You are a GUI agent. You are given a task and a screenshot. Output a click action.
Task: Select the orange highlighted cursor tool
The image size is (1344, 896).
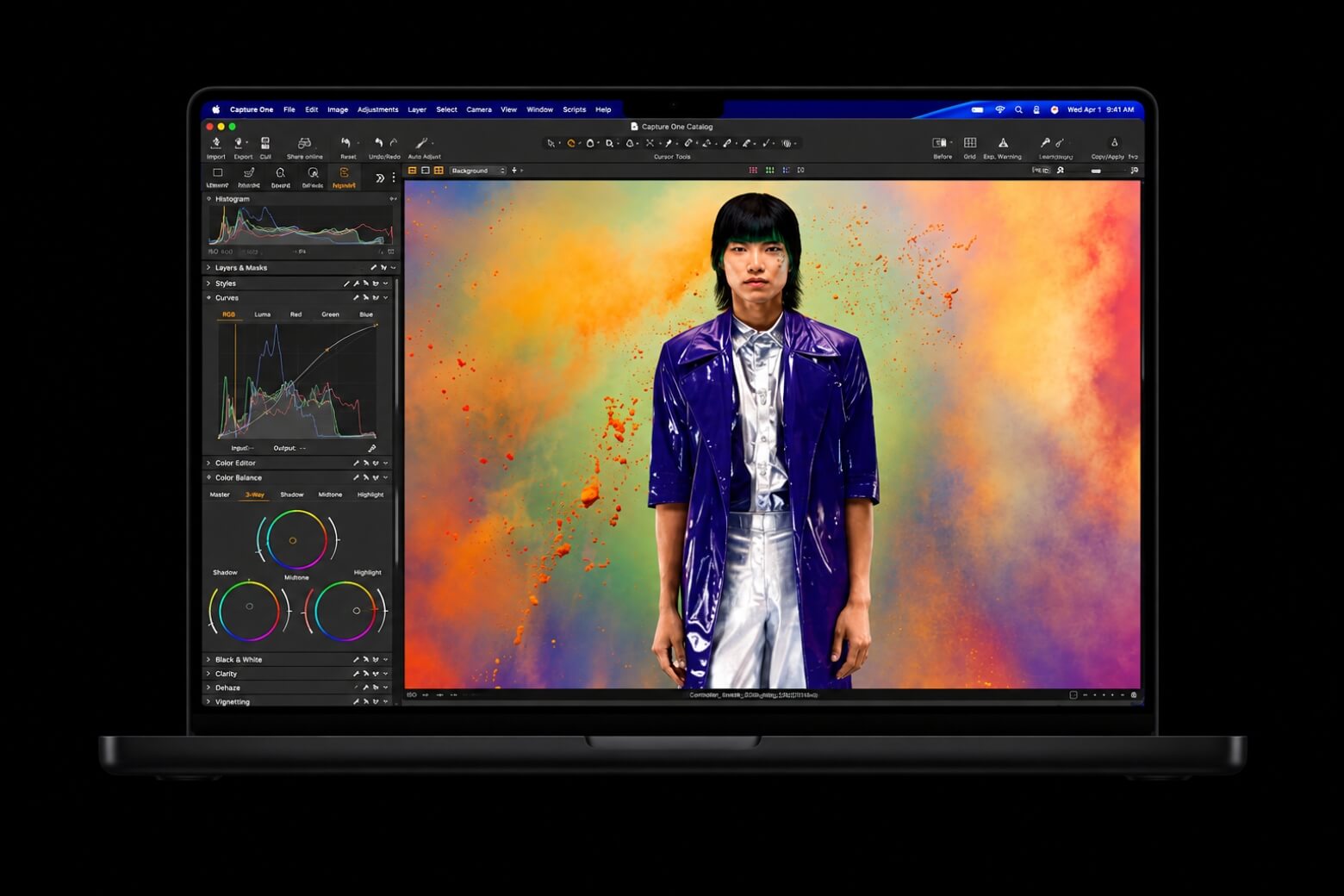[x=570, y=144]
